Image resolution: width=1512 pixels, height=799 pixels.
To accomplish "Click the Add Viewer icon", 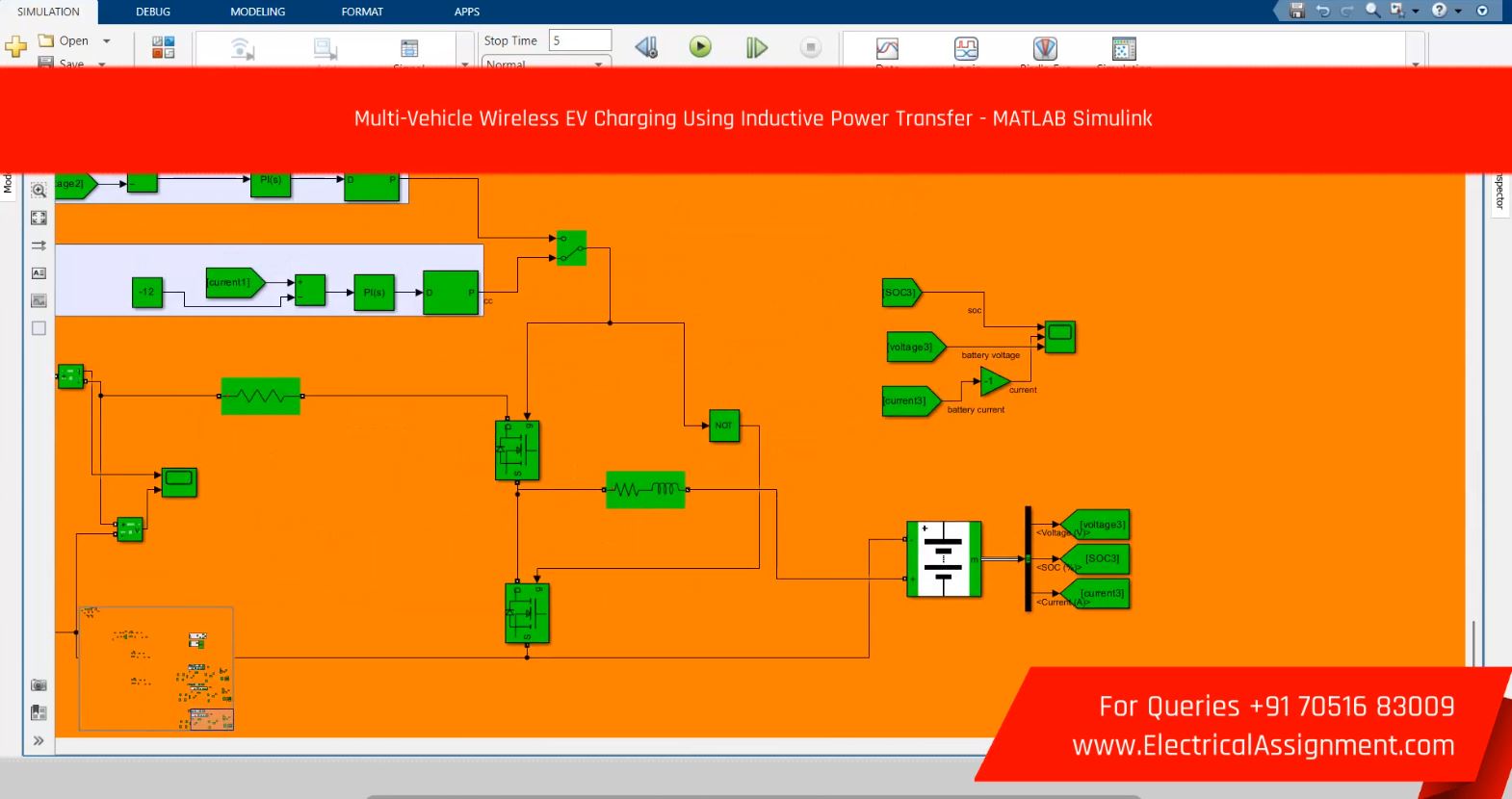I will pos(326,48).
